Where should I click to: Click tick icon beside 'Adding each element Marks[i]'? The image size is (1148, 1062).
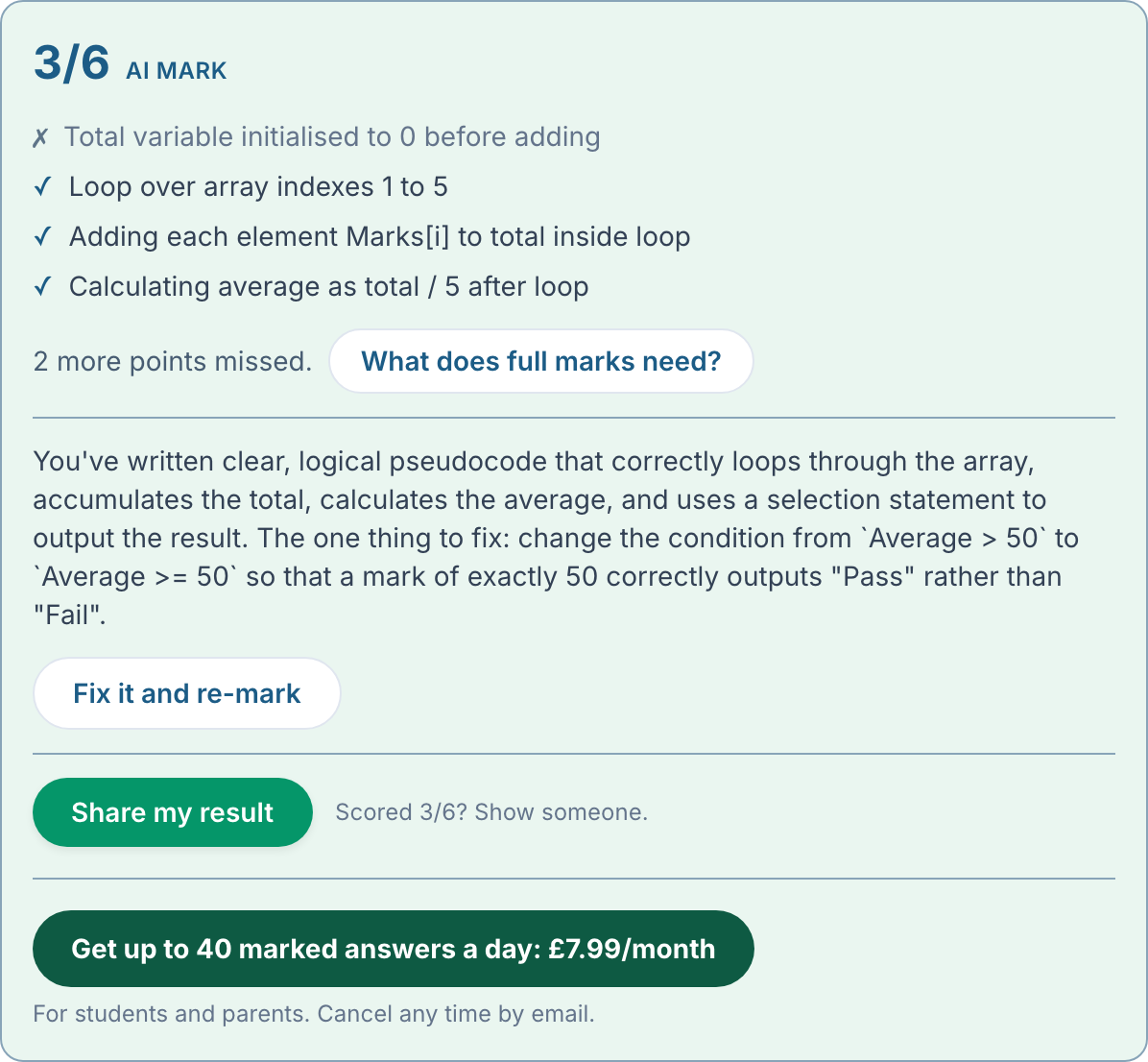point(42,236)
